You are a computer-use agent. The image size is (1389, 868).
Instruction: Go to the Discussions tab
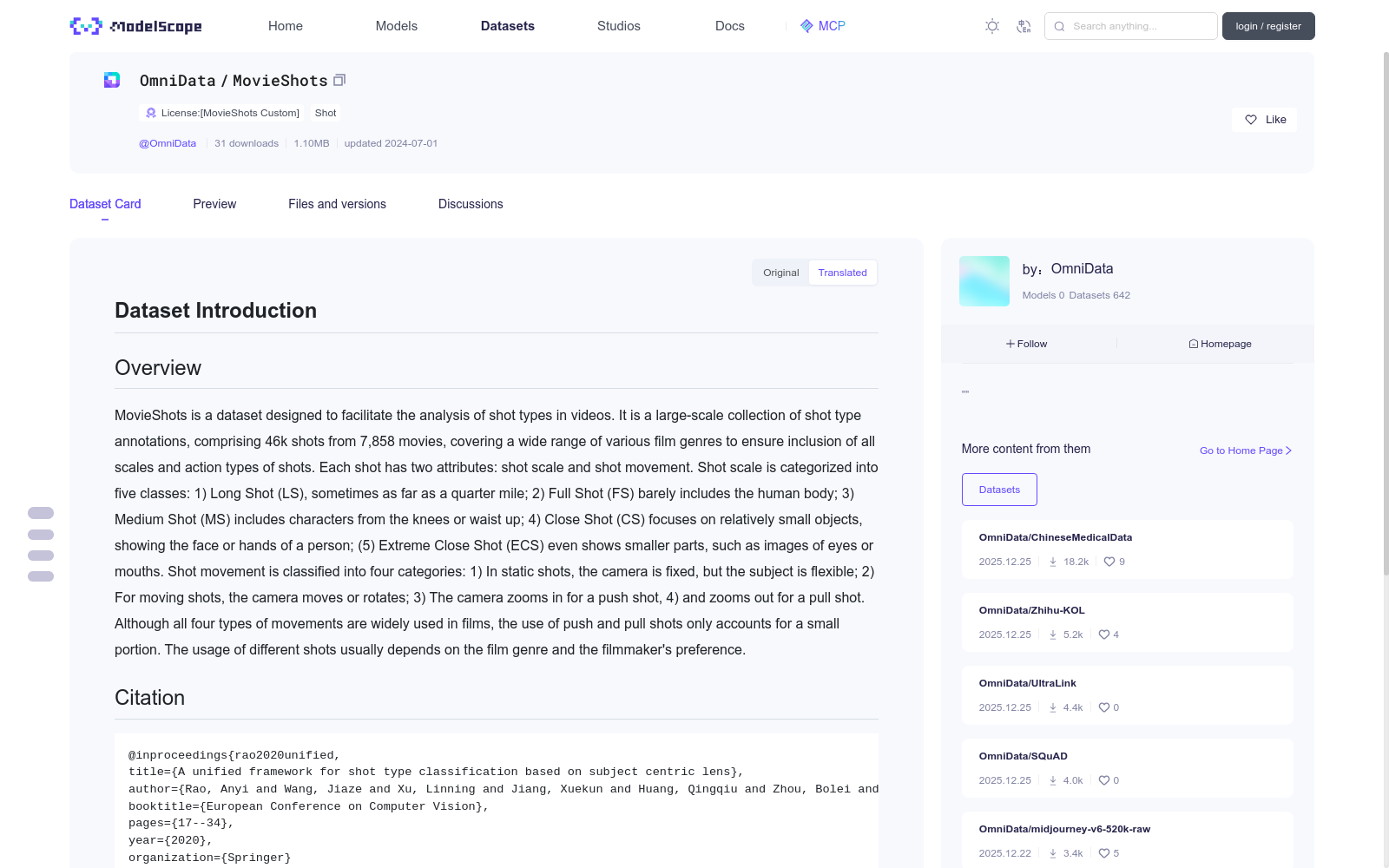[471, 204]
